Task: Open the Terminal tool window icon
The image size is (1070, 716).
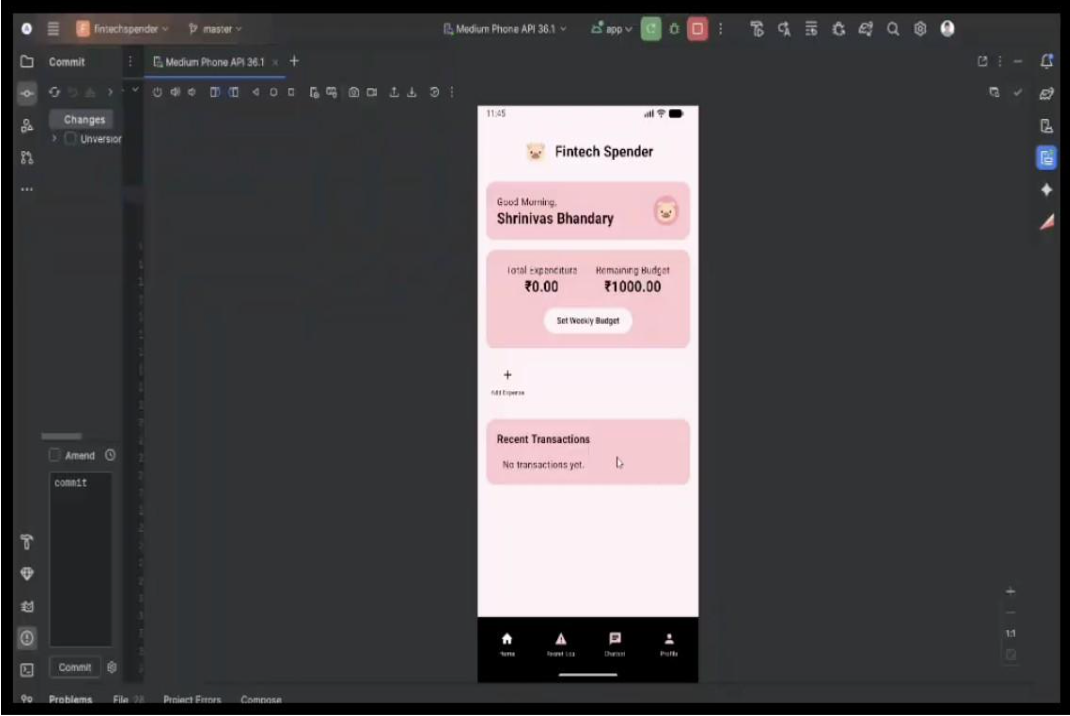Action: coord(27,670)
